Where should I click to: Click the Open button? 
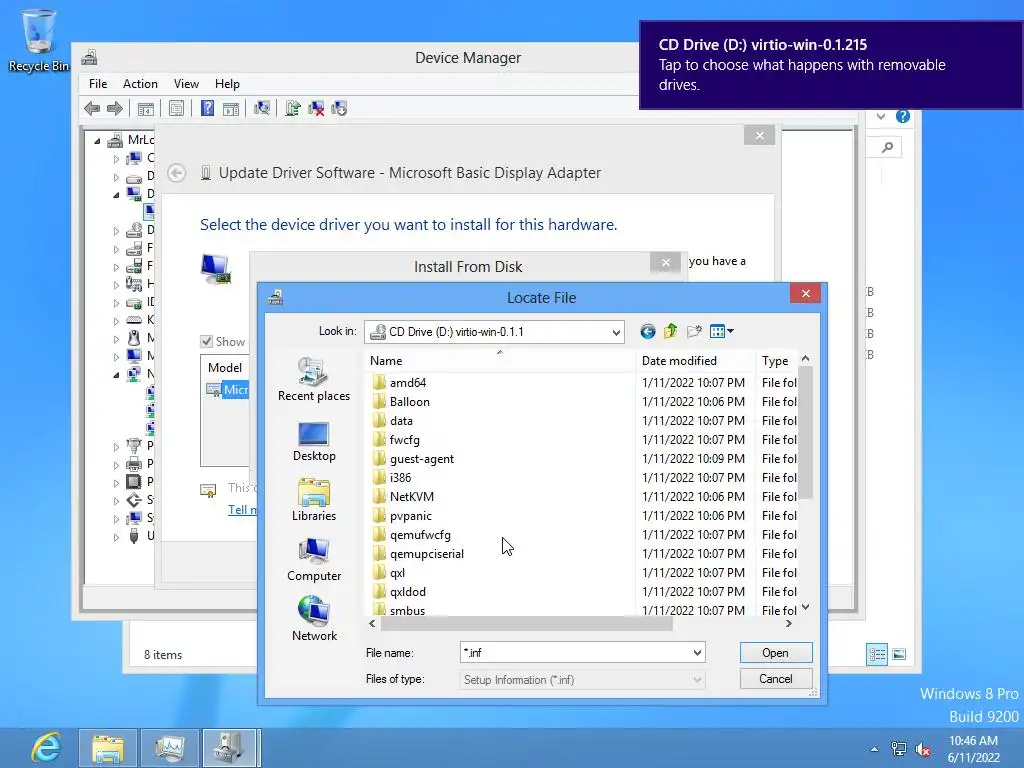coord(775,652)
